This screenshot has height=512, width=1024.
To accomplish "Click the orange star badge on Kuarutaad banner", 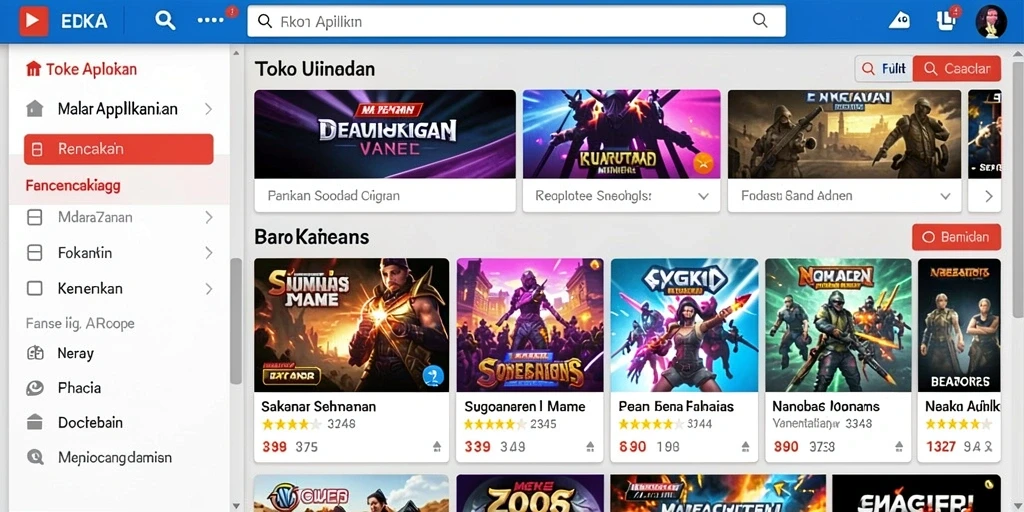I will [x=703, y=164].
